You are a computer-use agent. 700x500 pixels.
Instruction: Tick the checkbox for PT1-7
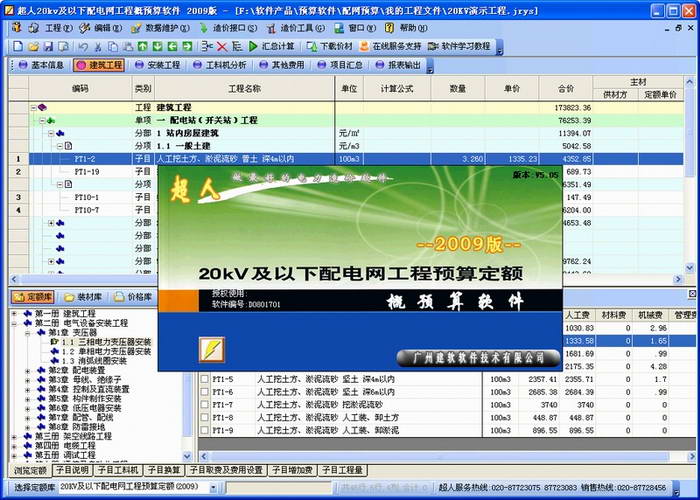[204, 405]
